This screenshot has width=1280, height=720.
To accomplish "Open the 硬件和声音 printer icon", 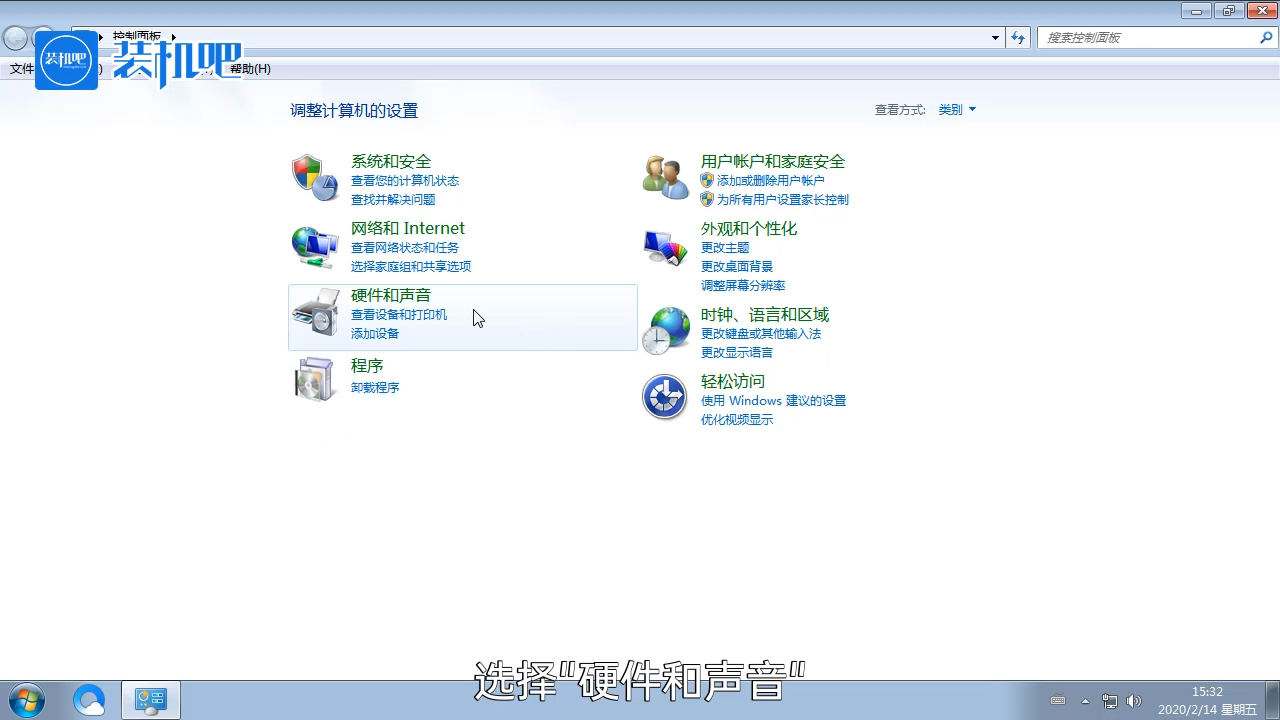I will coord(315,313).
